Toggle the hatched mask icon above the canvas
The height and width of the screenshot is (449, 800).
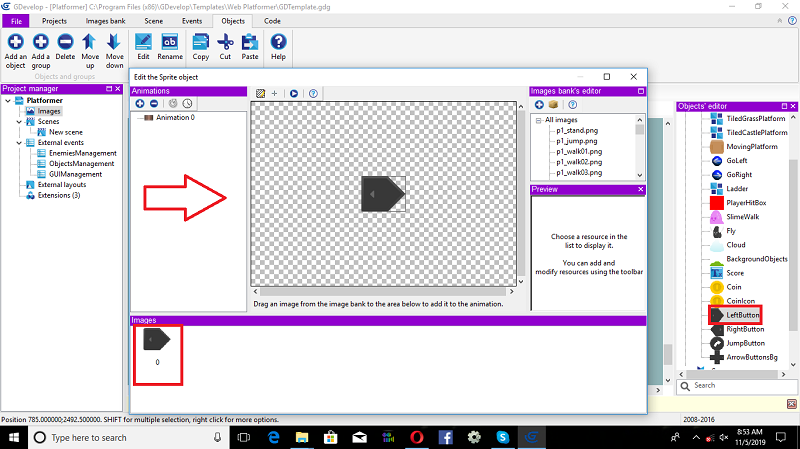260,93
